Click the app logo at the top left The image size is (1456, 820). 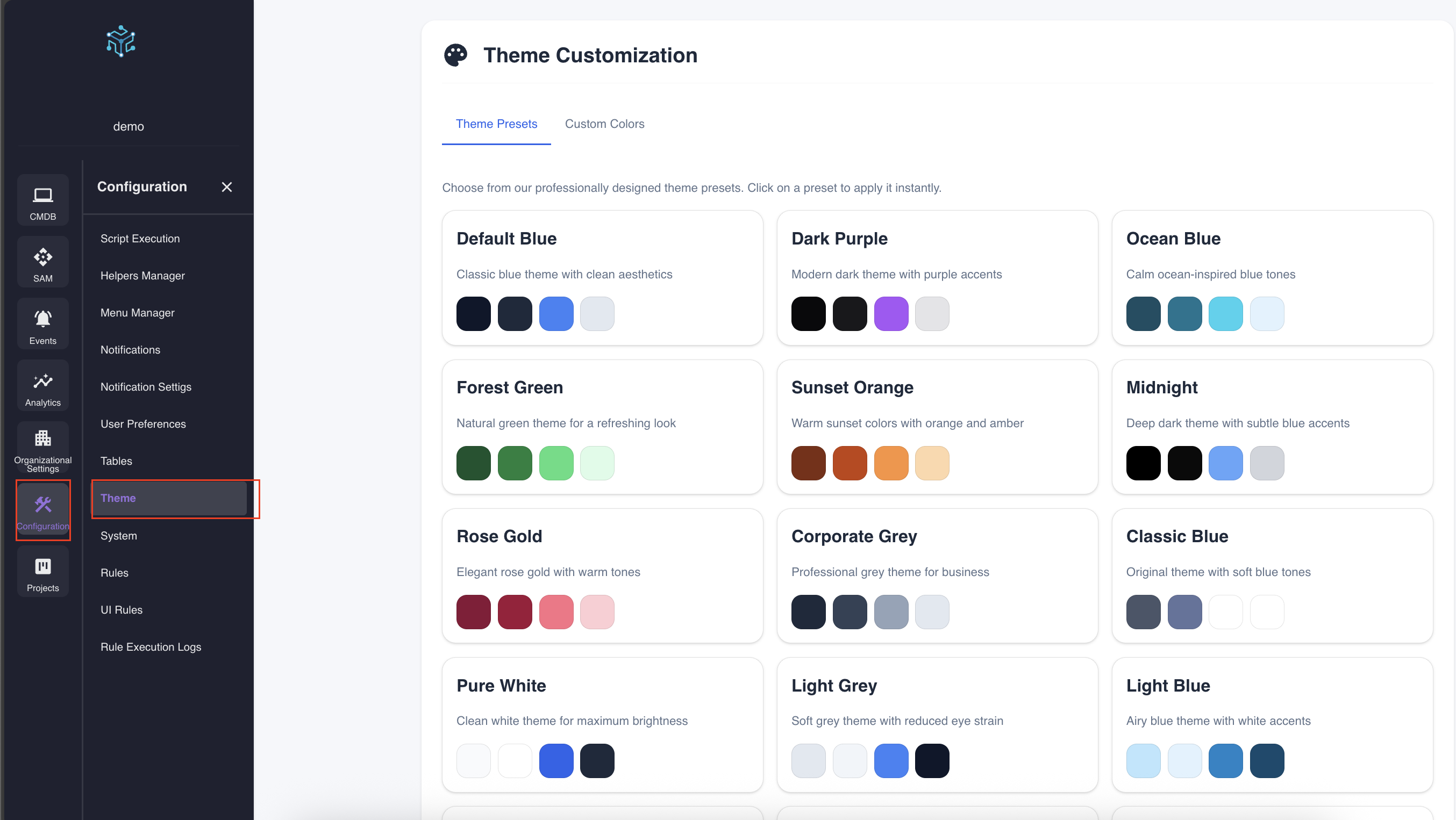120,41
